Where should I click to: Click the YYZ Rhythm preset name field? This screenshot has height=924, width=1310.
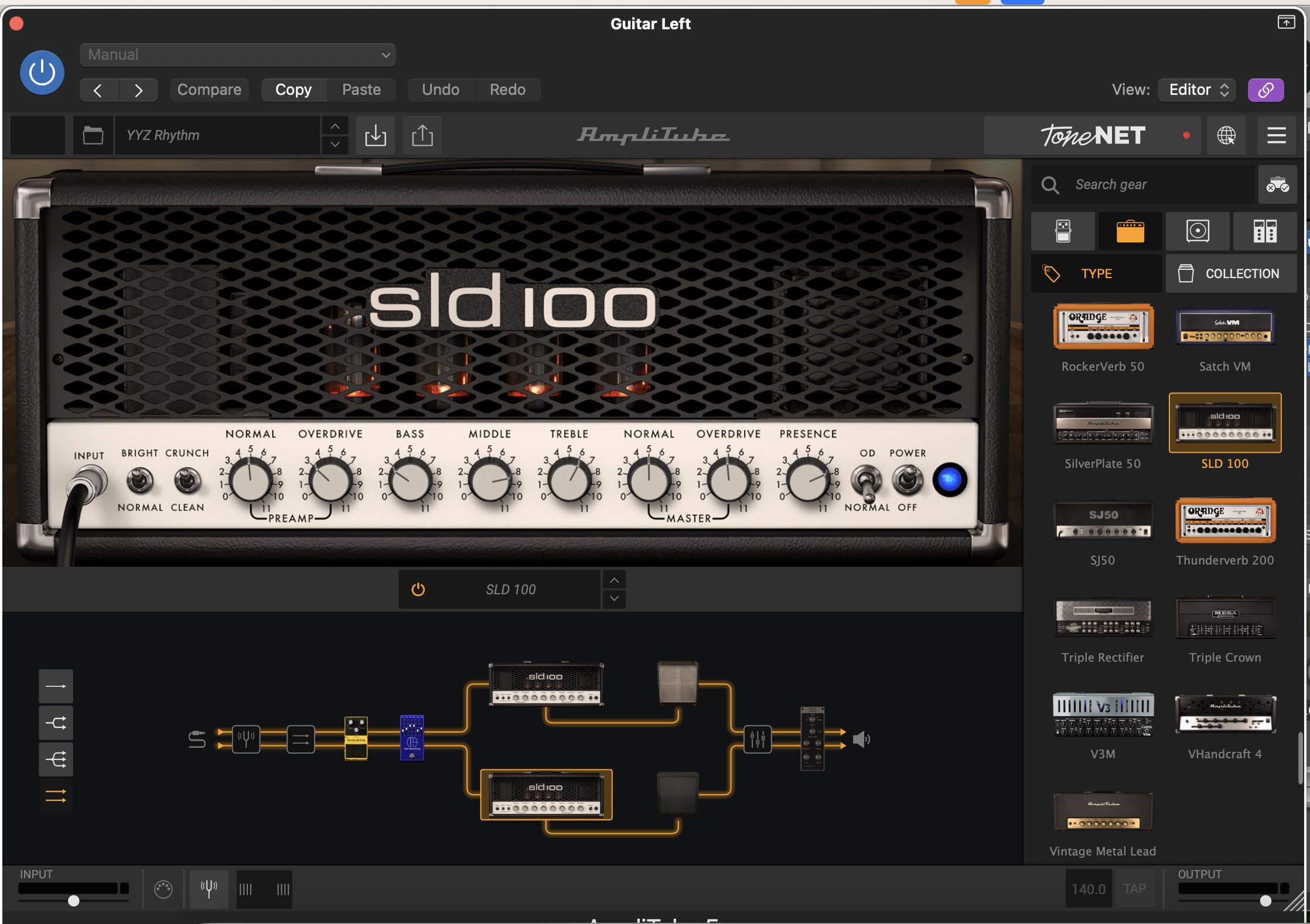(x=217, y=135)
